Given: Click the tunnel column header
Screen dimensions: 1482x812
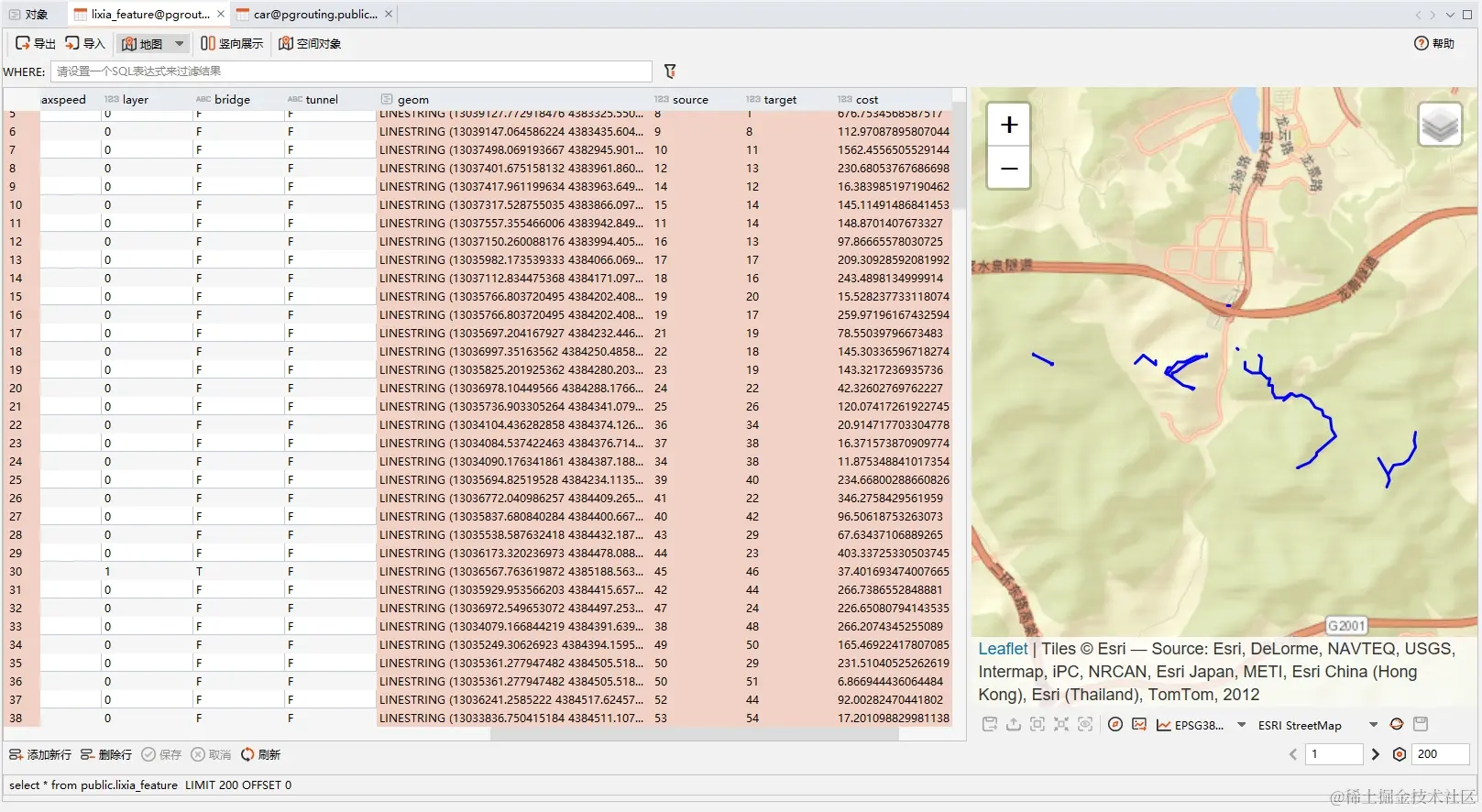Looking at the screenshot, I should 329,99.
